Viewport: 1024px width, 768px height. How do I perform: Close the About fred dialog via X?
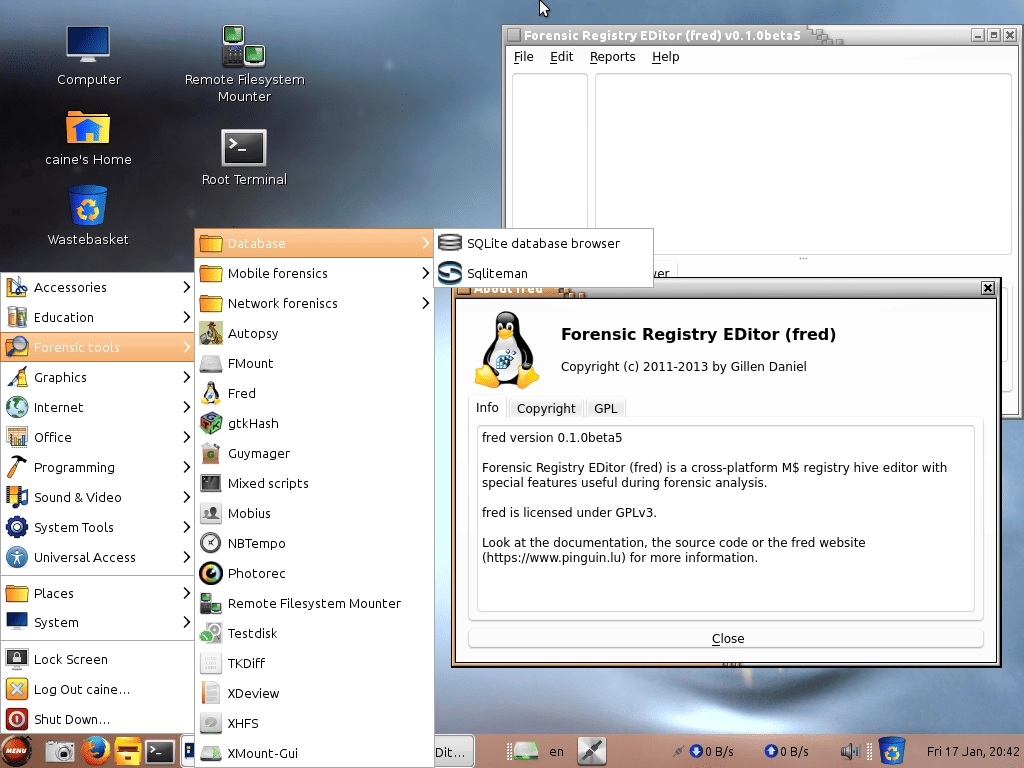click(987, 288)
